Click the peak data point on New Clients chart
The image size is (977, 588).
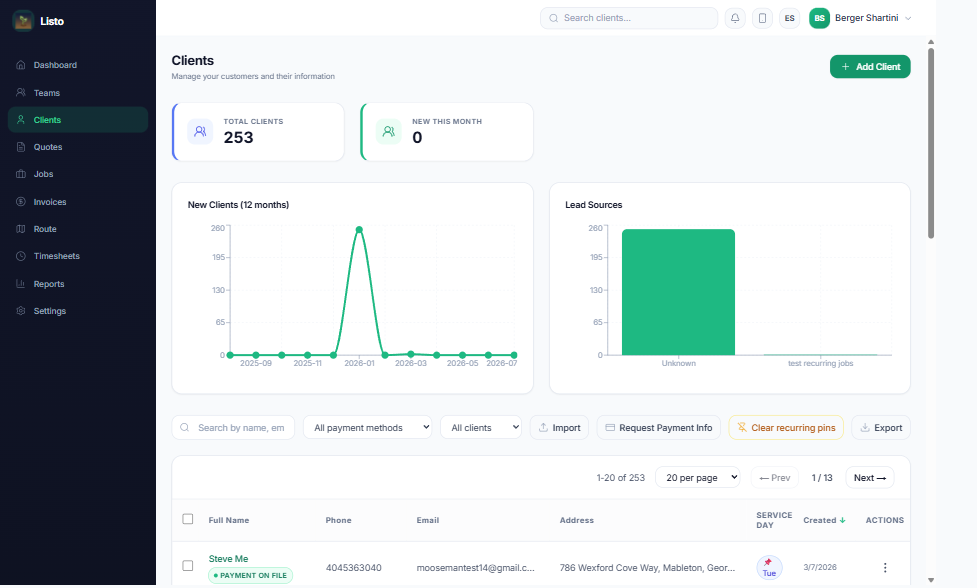coord(359,230)
